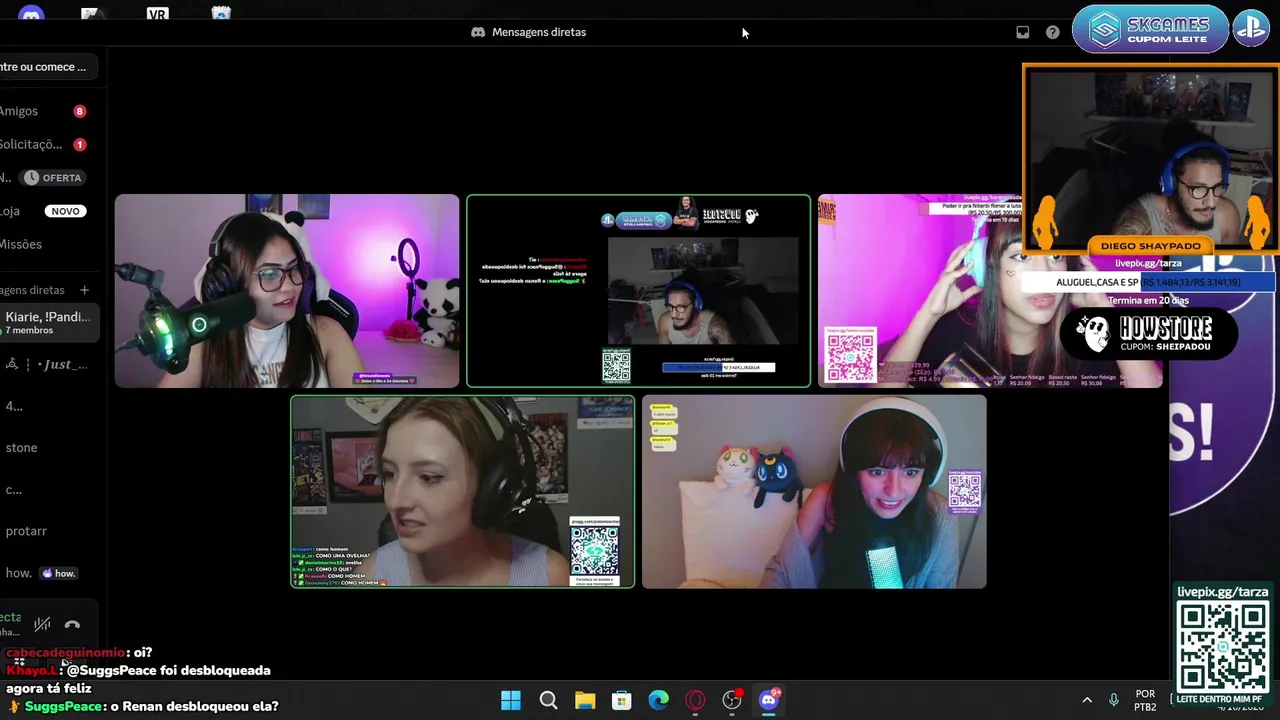Click the NOVO badge next to Loja
Screen dimensions: 1280x720
click(x=65, y=211)
